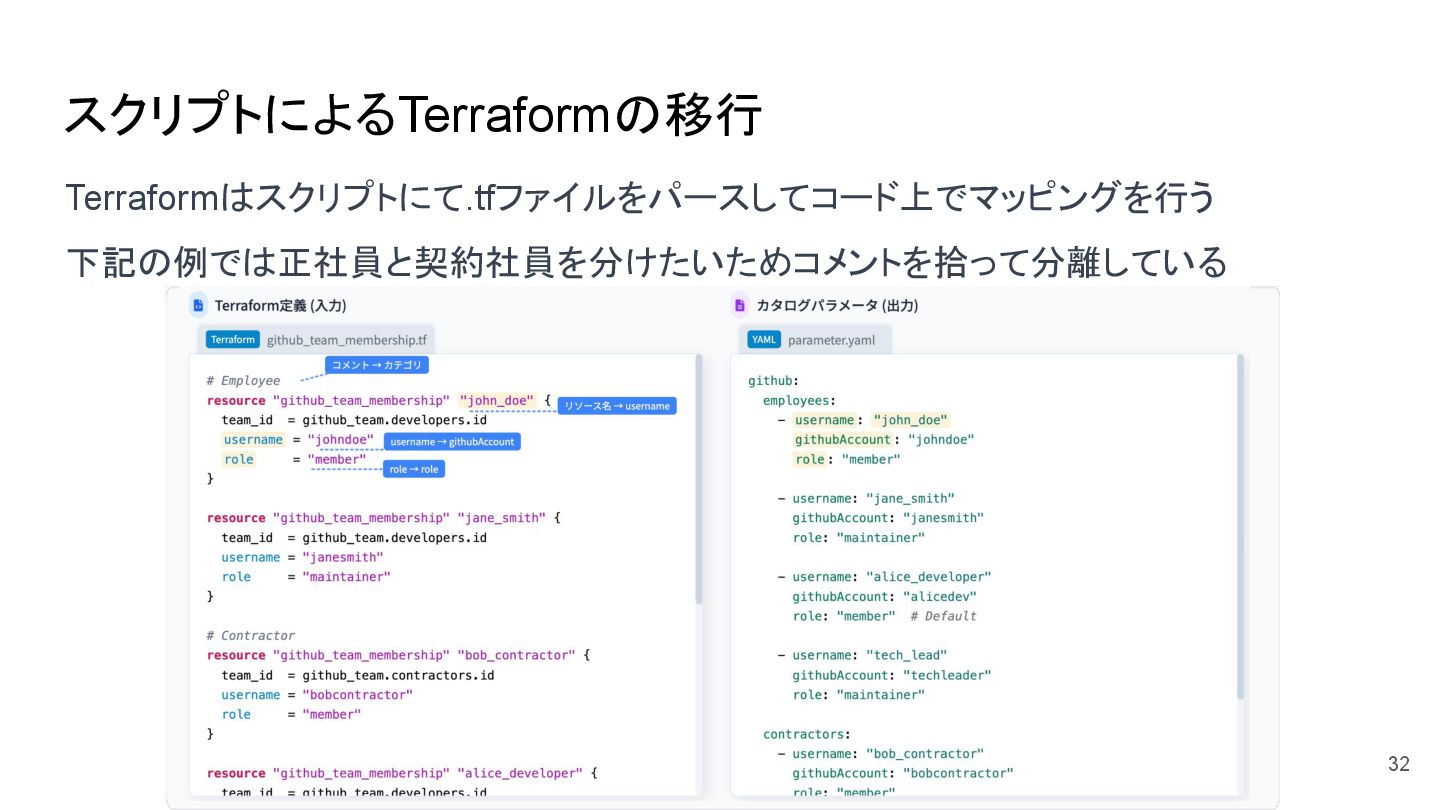Click the "johndoe" value in Terraform code
The height and width of the screenshot is (810, 1440).
341,439
